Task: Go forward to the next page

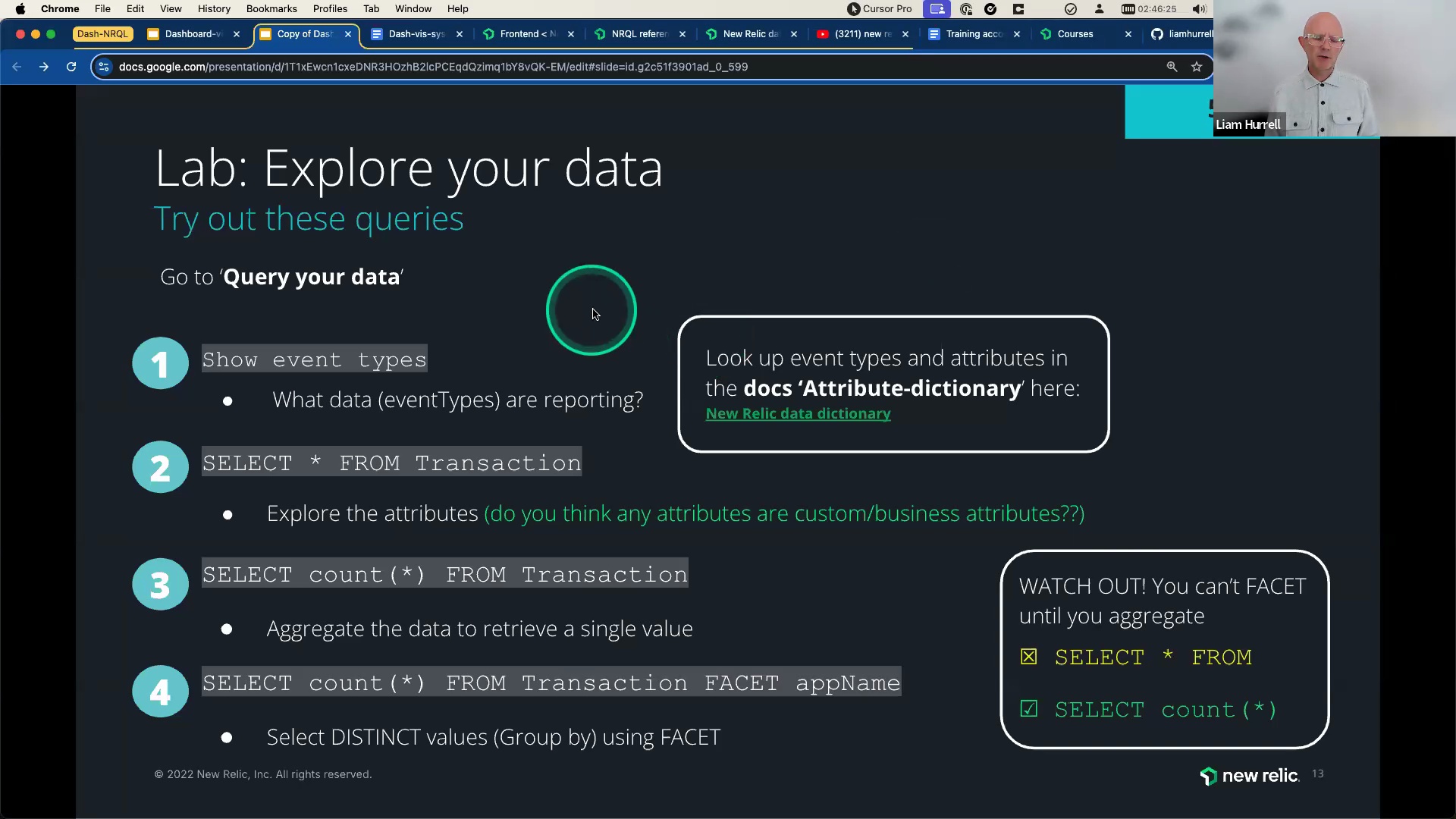Action: pyautogui.click(x=44, y=67)
